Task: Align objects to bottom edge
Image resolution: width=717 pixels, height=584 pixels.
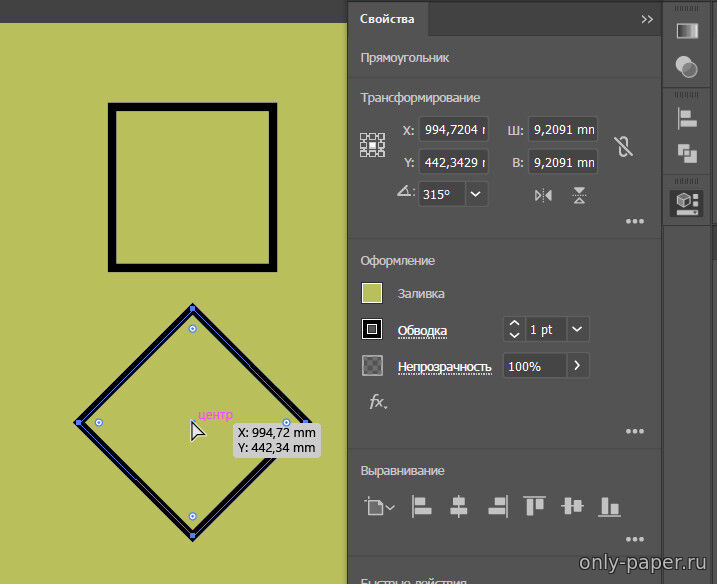Action: (609, 507)
